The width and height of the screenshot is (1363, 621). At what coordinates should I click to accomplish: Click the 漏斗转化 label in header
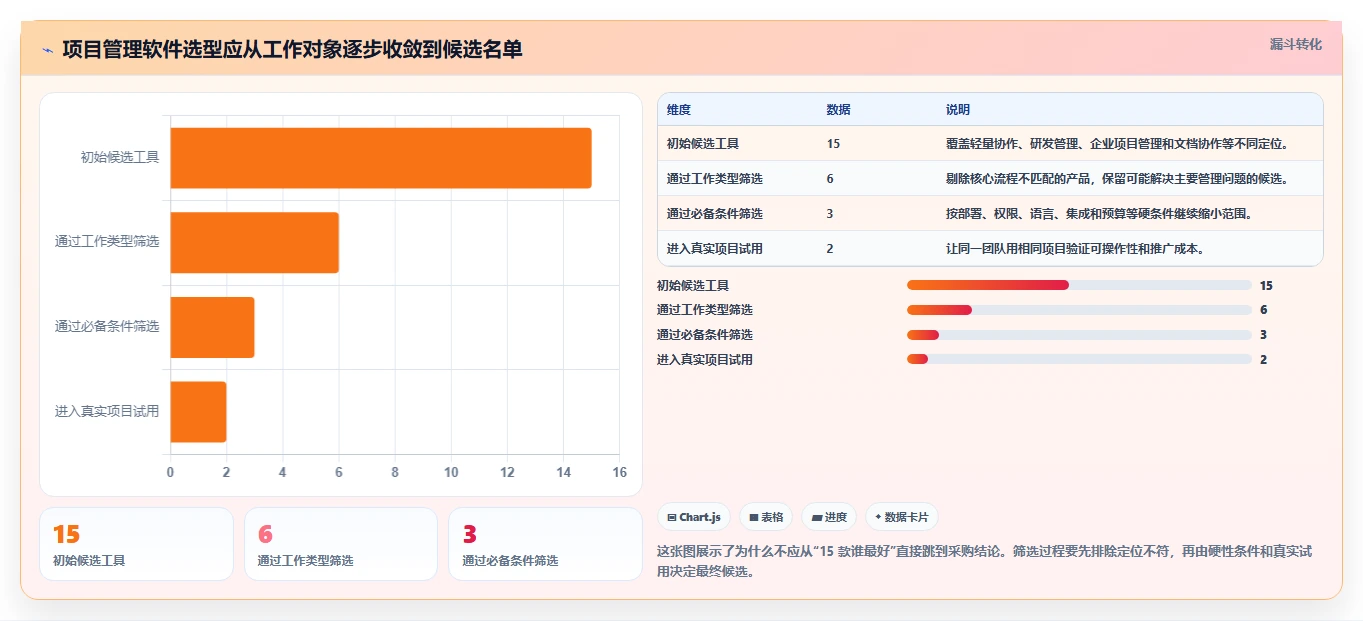pos(1295,45)
